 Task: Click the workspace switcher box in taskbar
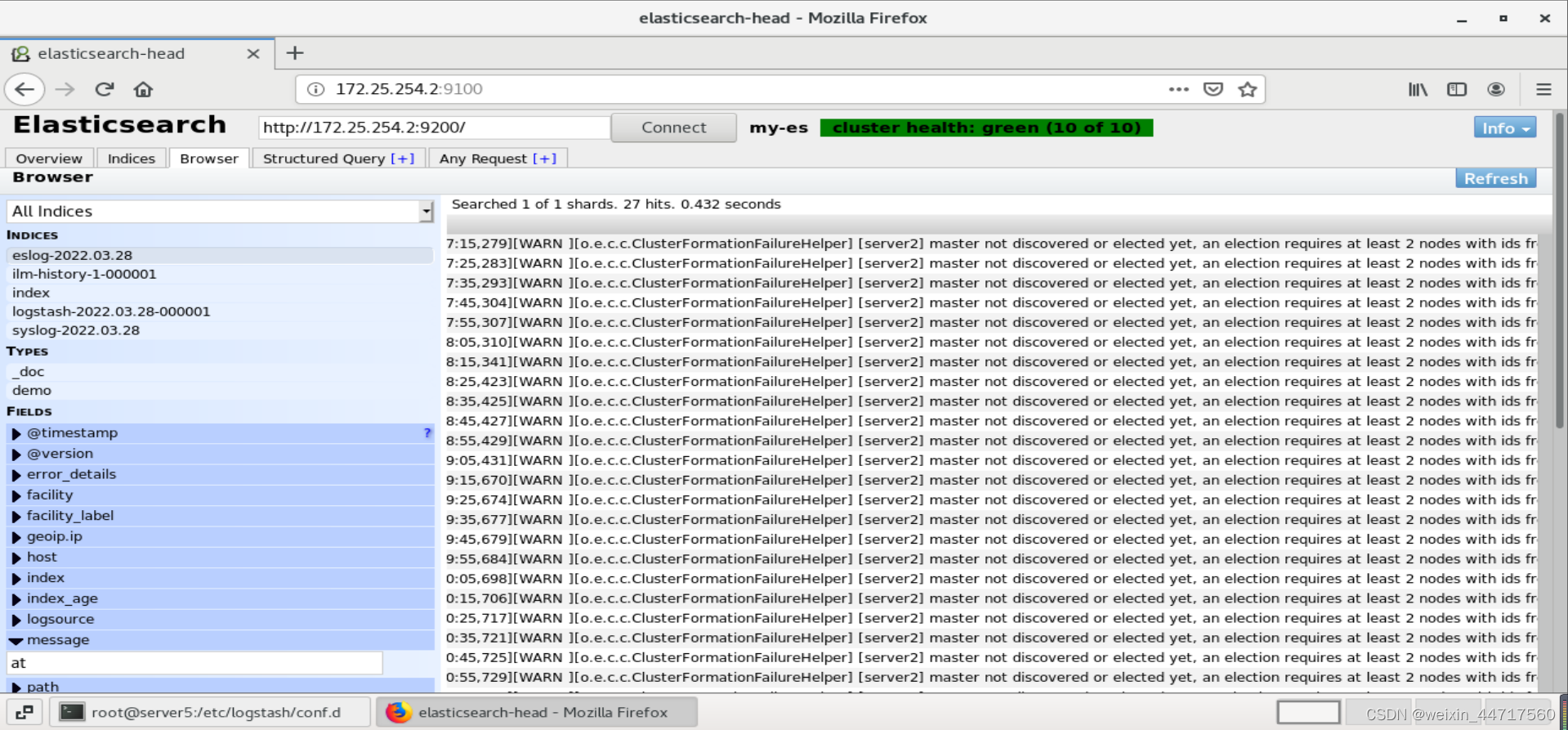pos(1308,712)
